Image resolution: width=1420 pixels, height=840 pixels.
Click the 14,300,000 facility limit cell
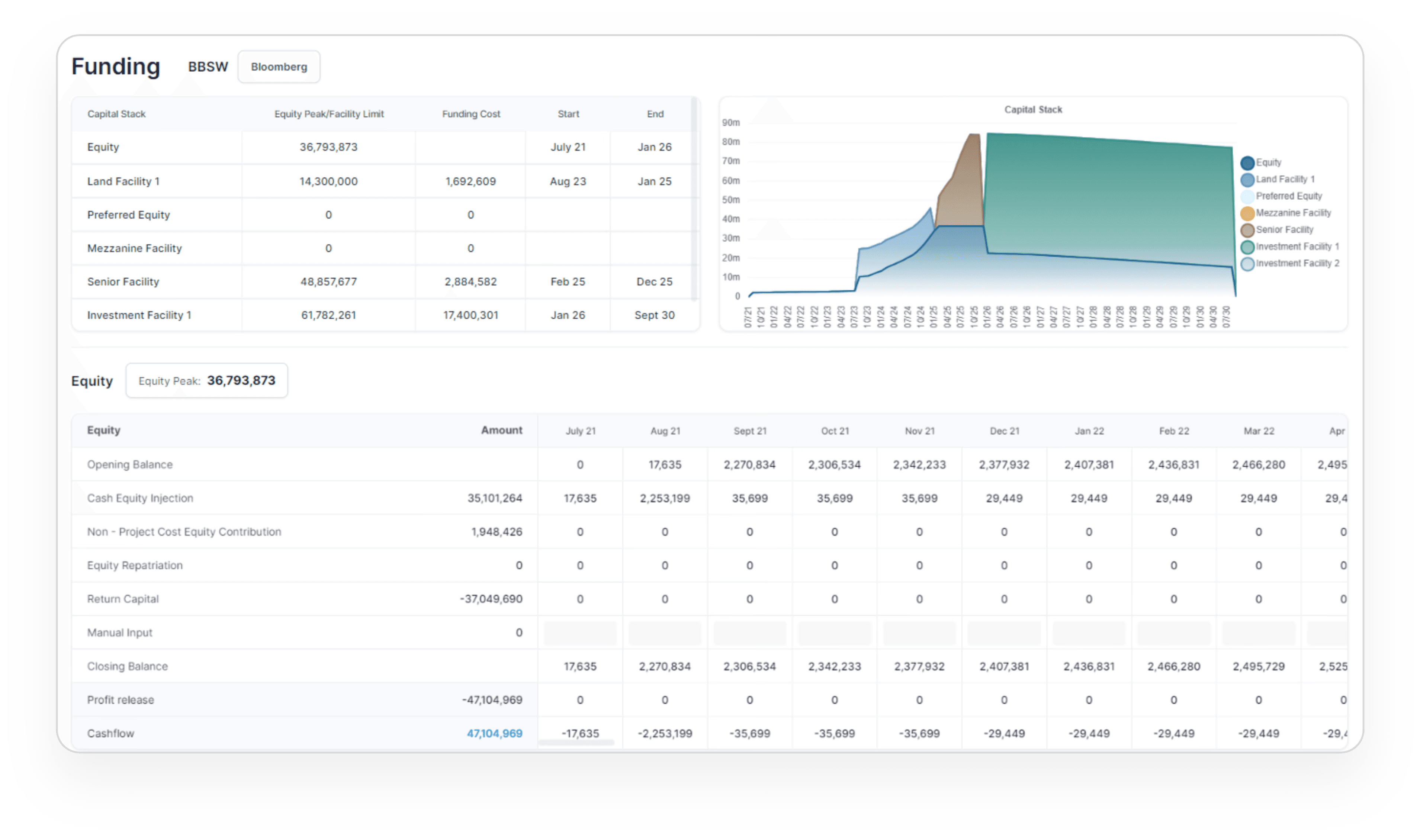[x=328, y=181]
